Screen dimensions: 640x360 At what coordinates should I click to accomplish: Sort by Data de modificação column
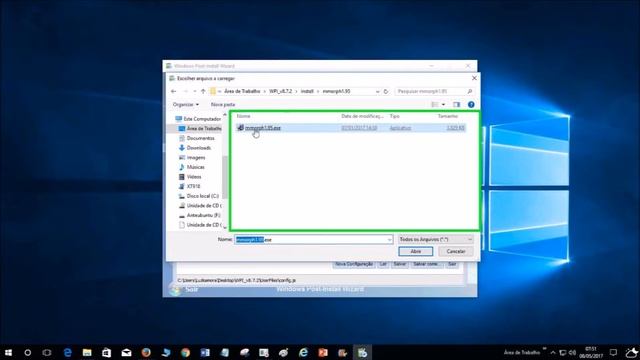tap(362, 116)
